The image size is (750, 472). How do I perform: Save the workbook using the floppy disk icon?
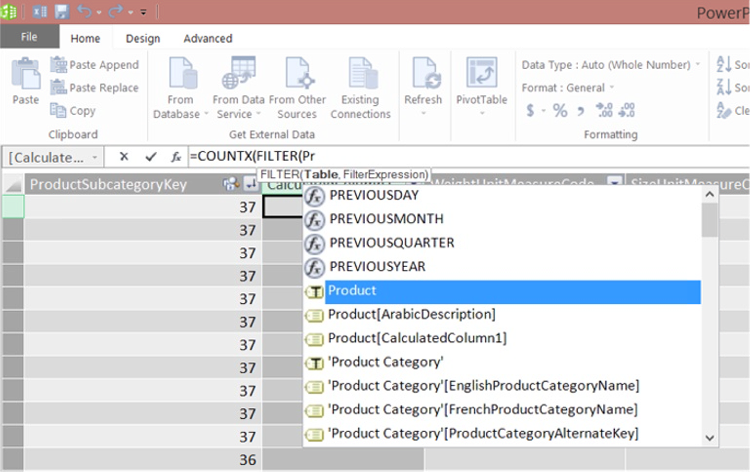[61, 11]
